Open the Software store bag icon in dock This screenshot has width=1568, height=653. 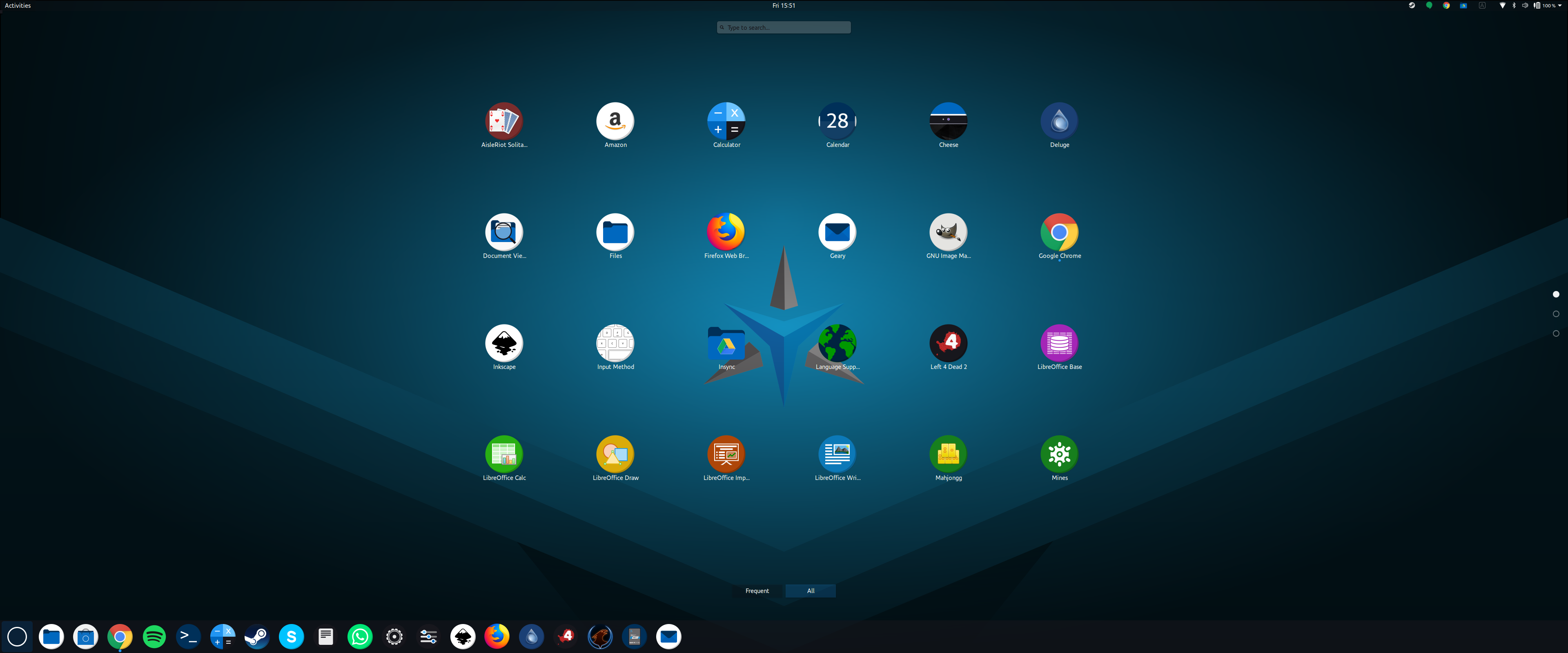click(86, 637)
